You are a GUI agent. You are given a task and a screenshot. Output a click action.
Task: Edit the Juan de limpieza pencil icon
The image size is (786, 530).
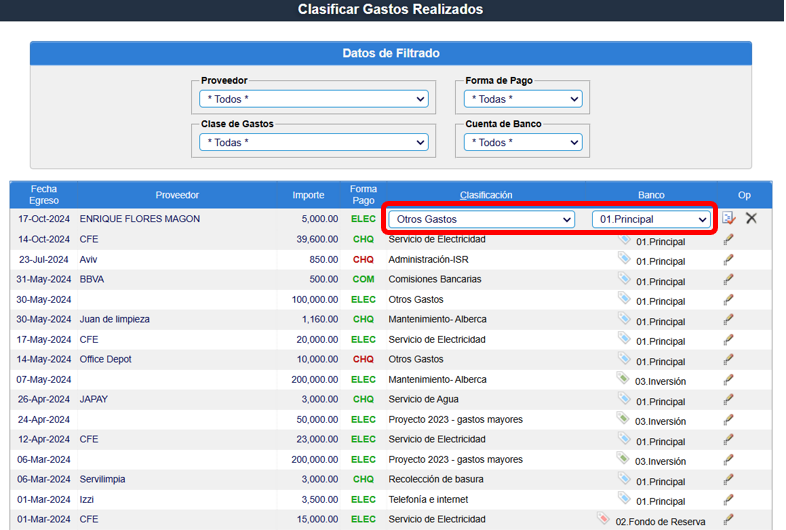pyautogui.click(x=728, y=319)
